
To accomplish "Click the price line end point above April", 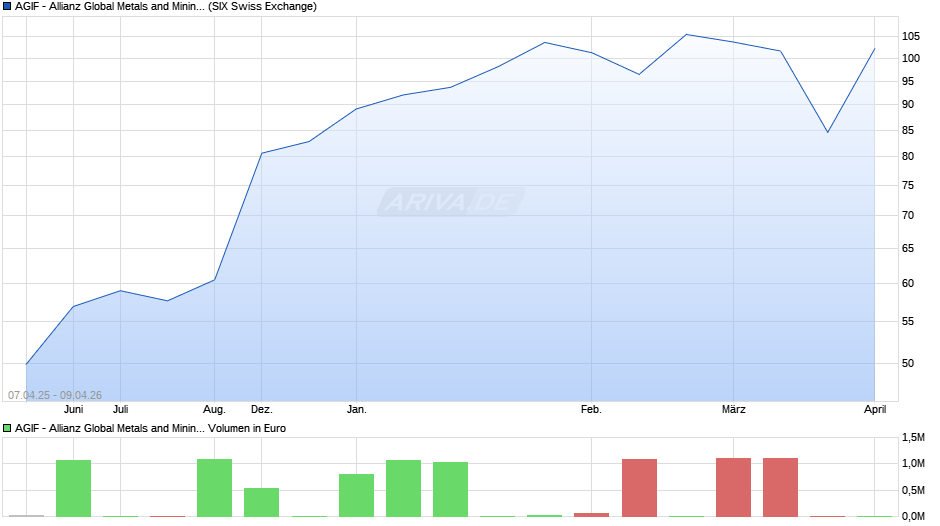I will pyautogui.click(x=875, y=49).
